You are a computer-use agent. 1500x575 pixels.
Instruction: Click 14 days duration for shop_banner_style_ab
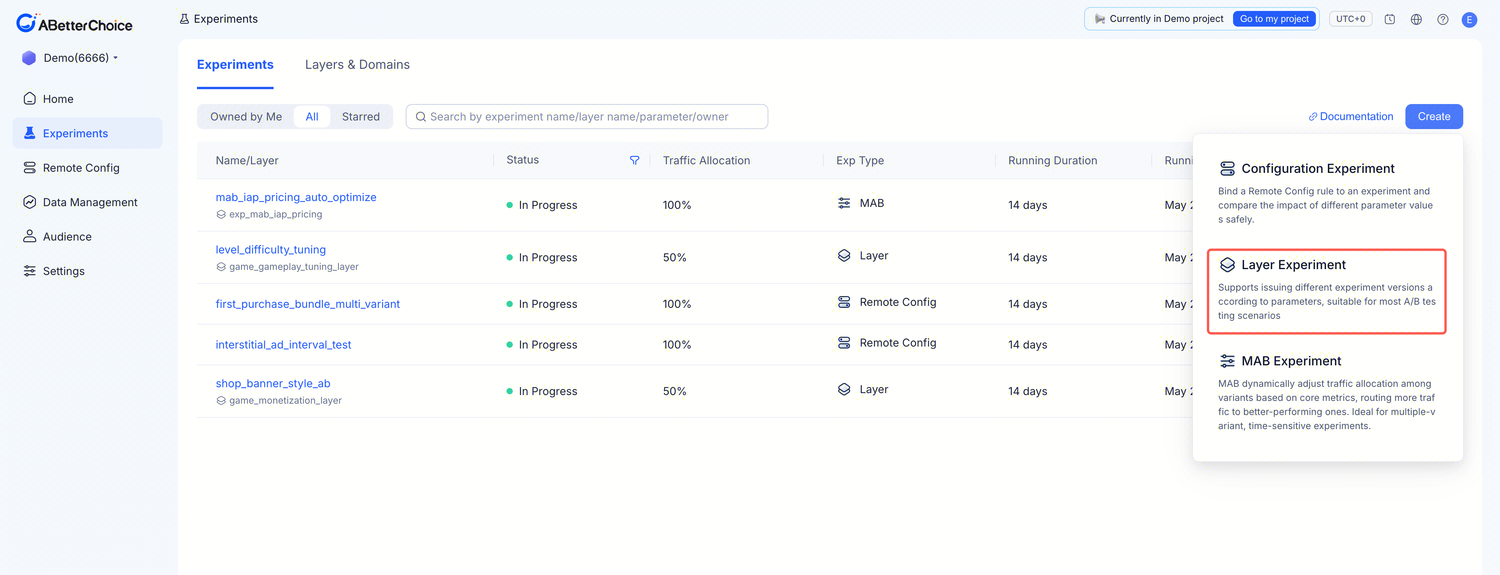pos(1028,392)
